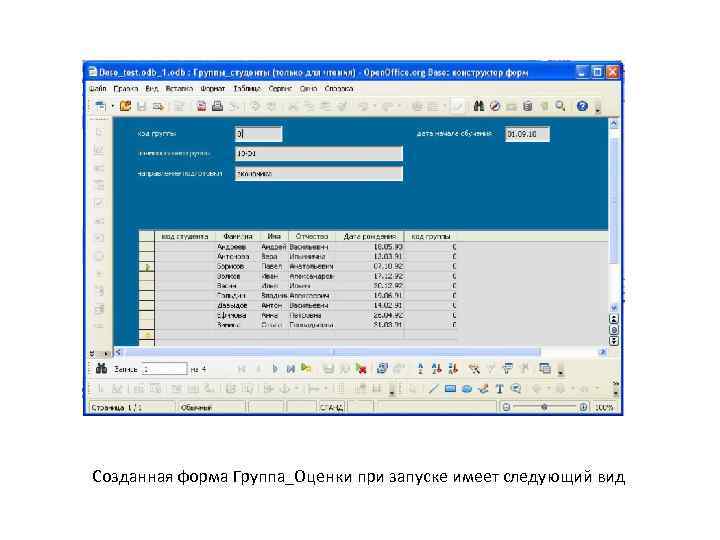Click the Андреев surname cell

pyautogui.click(x=237, y=247)
